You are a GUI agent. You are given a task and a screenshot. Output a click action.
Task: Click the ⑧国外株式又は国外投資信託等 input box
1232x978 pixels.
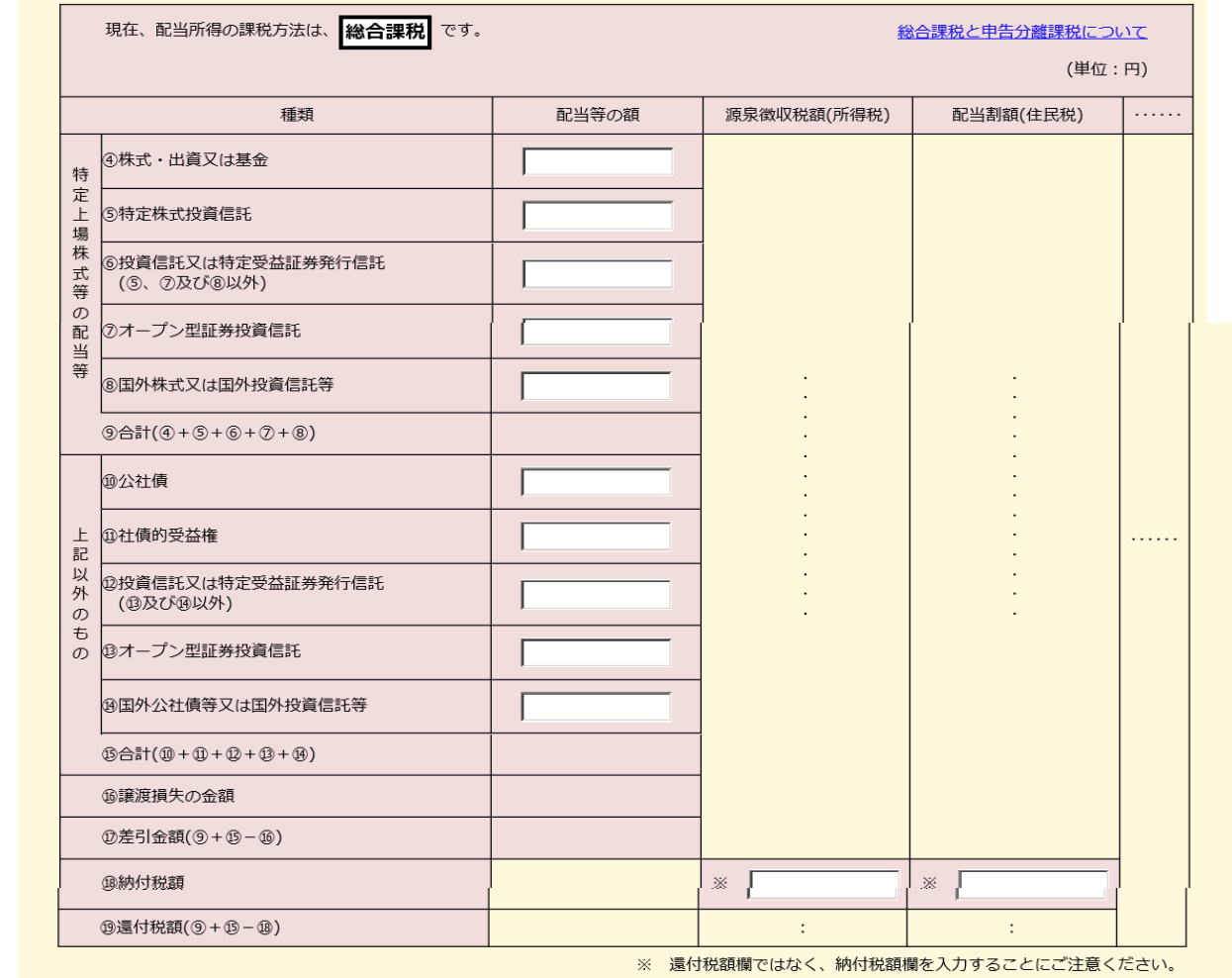597,386
